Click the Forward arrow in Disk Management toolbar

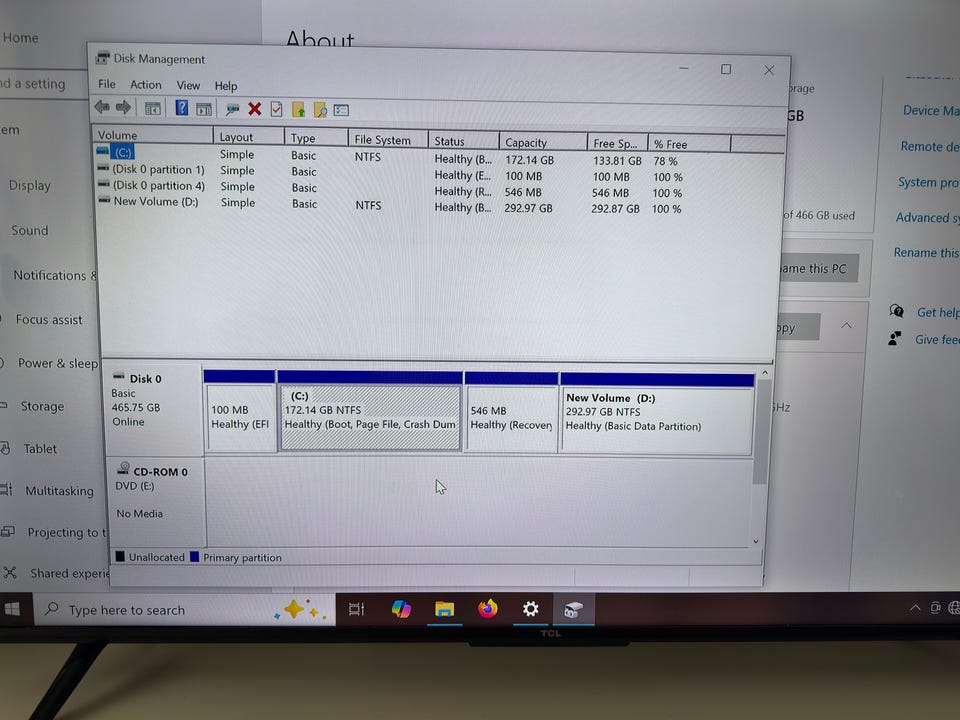(123, 108)
